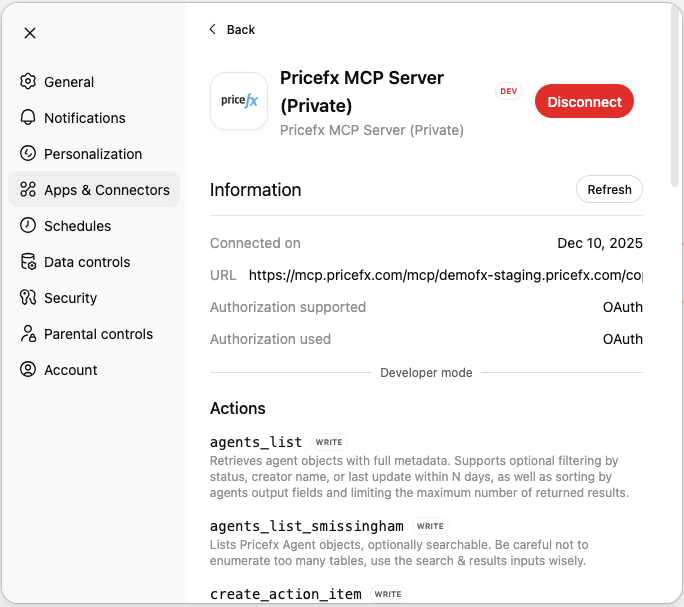Refresh the connector information
This screenshot has height=607, width=684.
coord(609,189)
